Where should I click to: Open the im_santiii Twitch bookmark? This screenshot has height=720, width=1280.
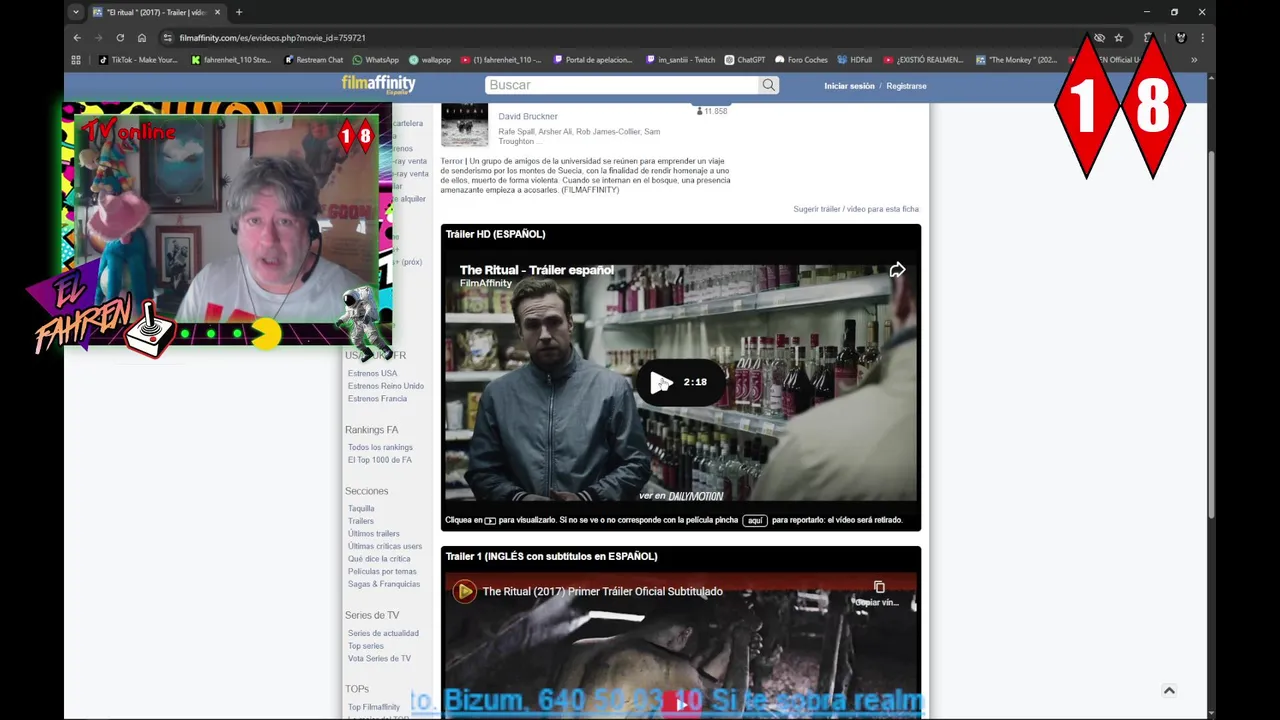point(681,60)
